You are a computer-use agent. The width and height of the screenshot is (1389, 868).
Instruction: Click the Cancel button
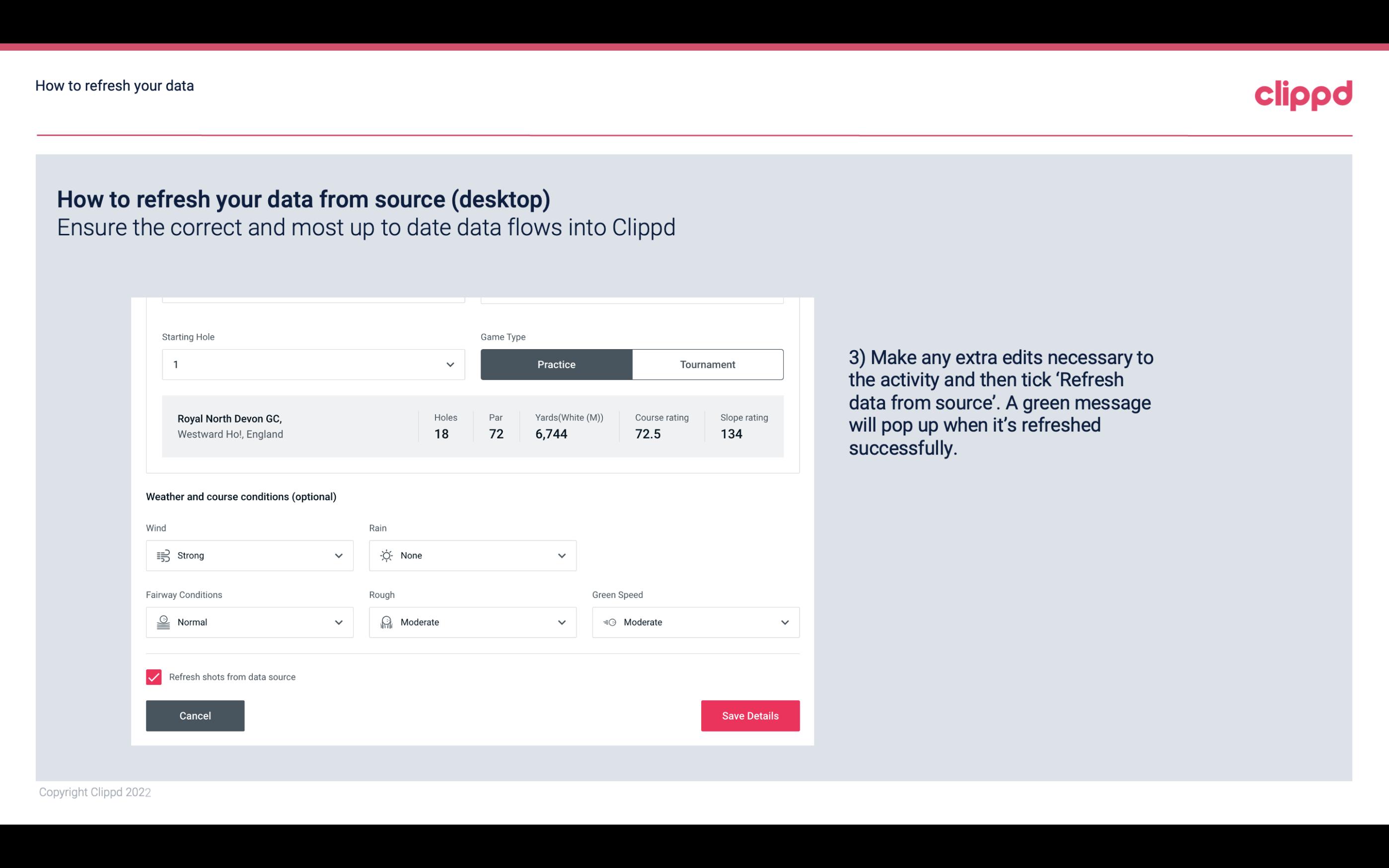[195, 716]
